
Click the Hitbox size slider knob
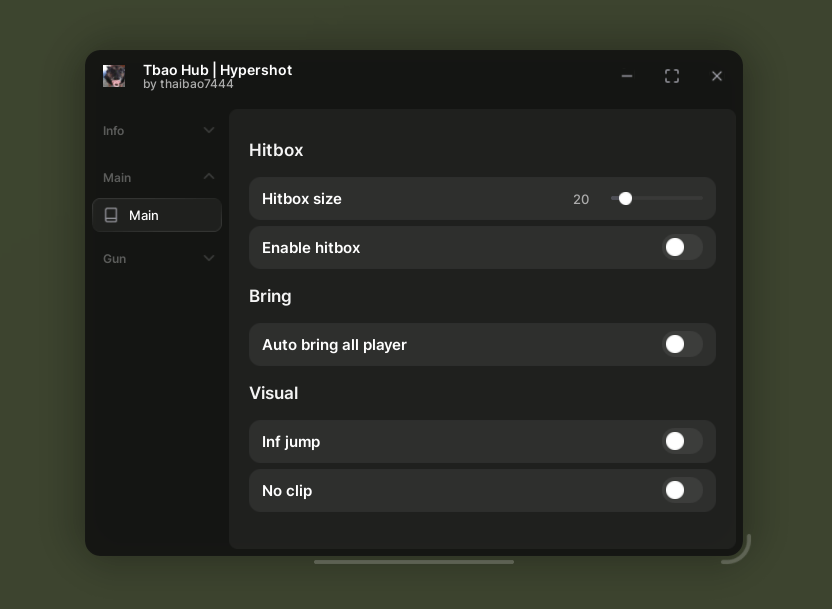[x=625, y=198]
